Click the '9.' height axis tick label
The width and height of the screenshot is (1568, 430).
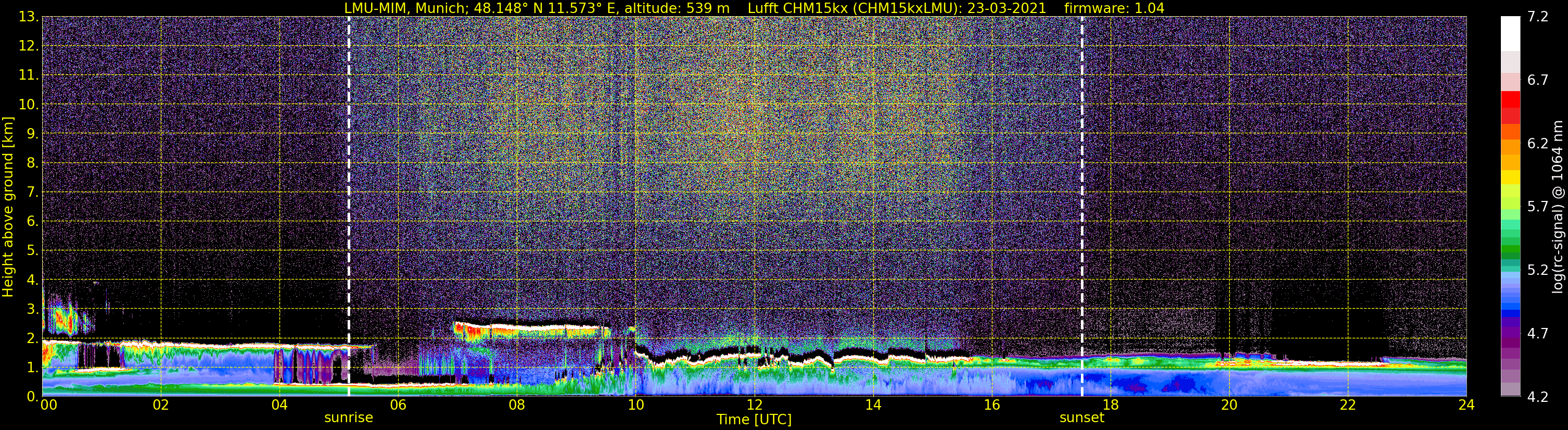32,133
